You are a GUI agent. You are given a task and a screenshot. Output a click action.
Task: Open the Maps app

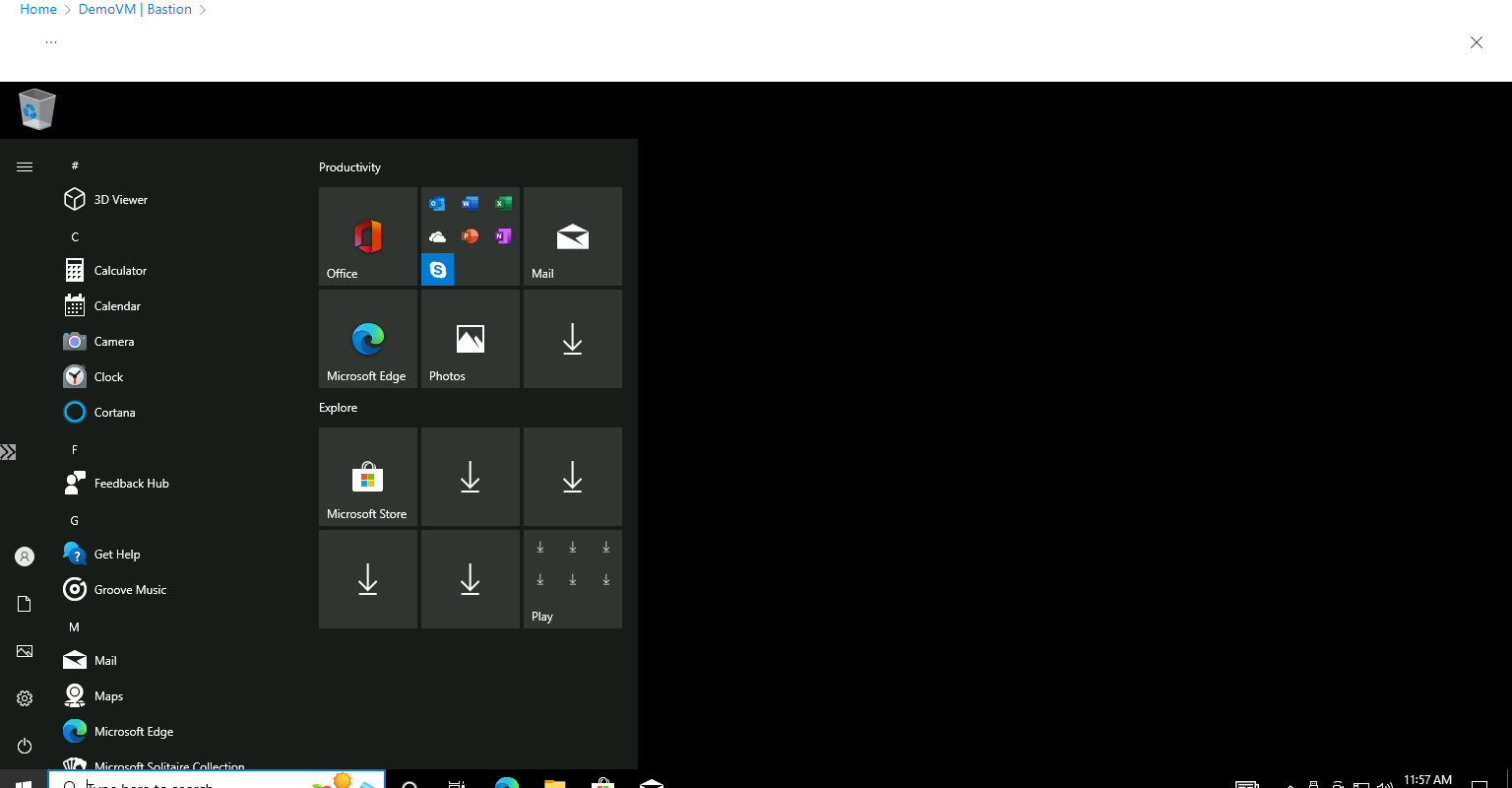[x=167, y=696]
